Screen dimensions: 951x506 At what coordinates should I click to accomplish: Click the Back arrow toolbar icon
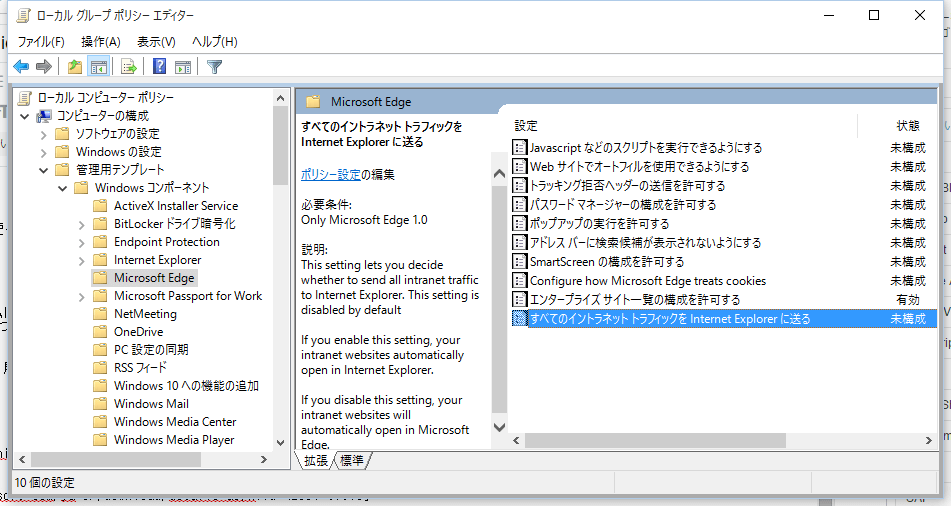tap(21, 67)
